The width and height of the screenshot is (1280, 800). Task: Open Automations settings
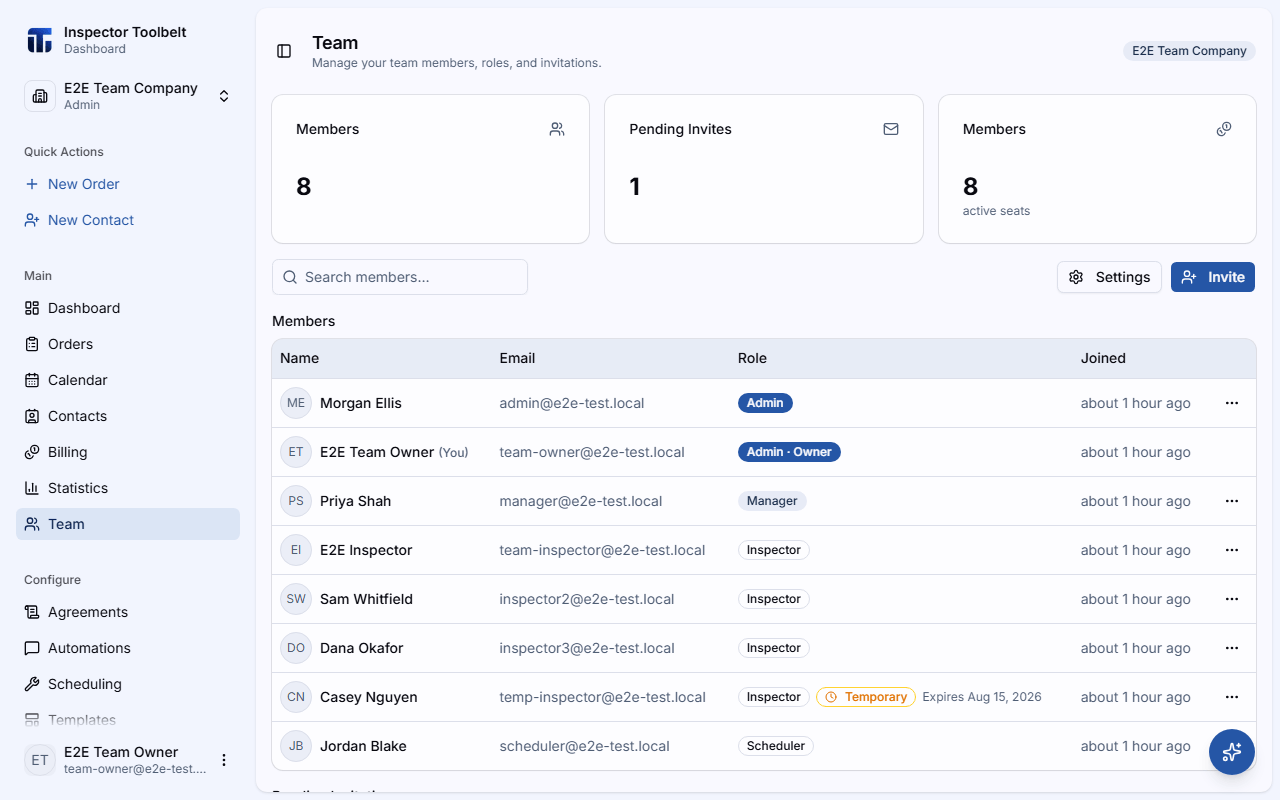point(128,648)
